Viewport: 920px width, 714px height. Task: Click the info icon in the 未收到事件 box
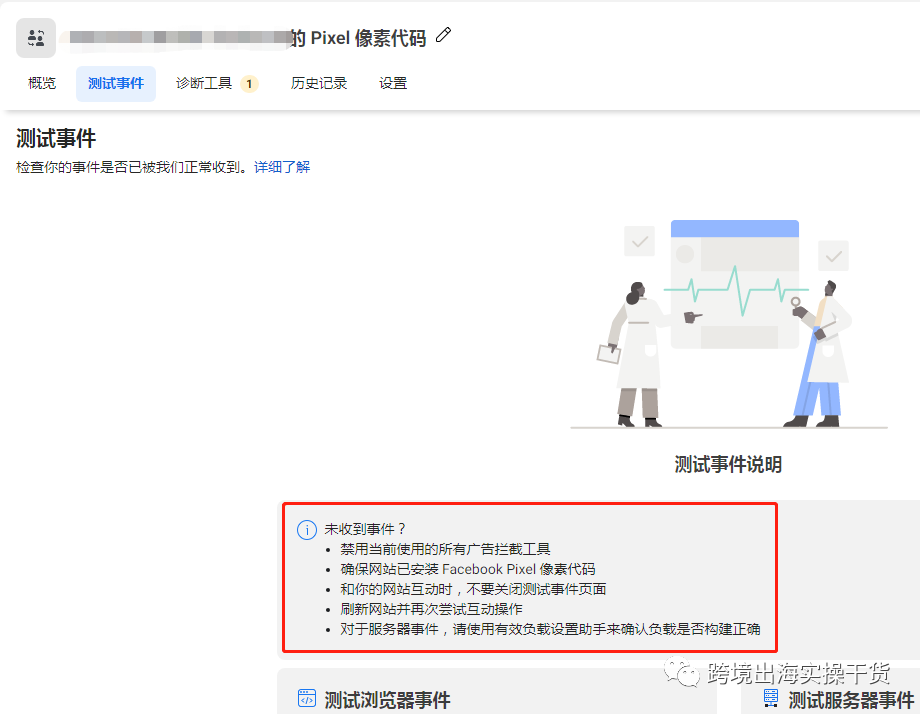(x=307, y=529)
